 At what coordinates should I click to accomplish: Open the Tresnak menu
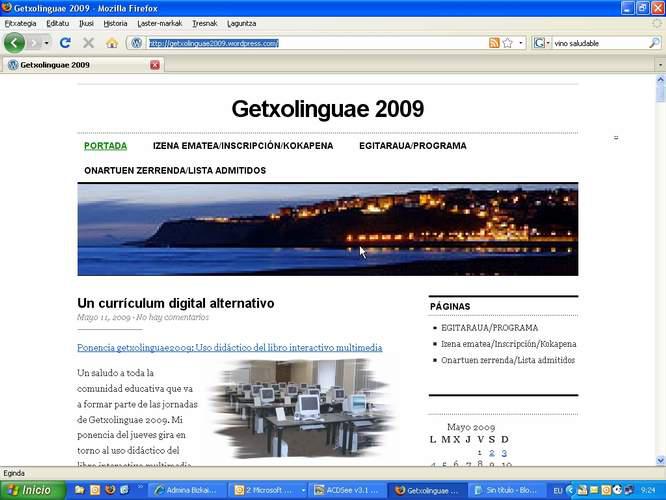coord(205,24)
